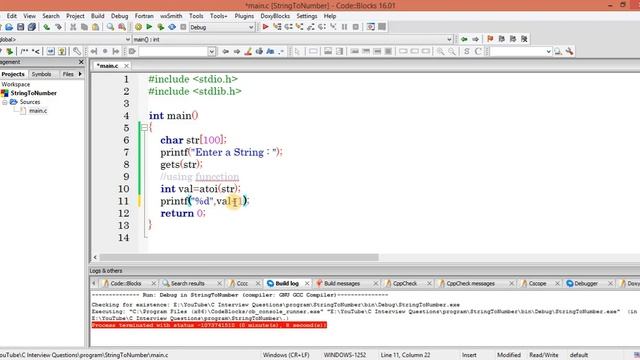Click the red highlight marker icon
640x360 pixels.
tap(248, 51)
